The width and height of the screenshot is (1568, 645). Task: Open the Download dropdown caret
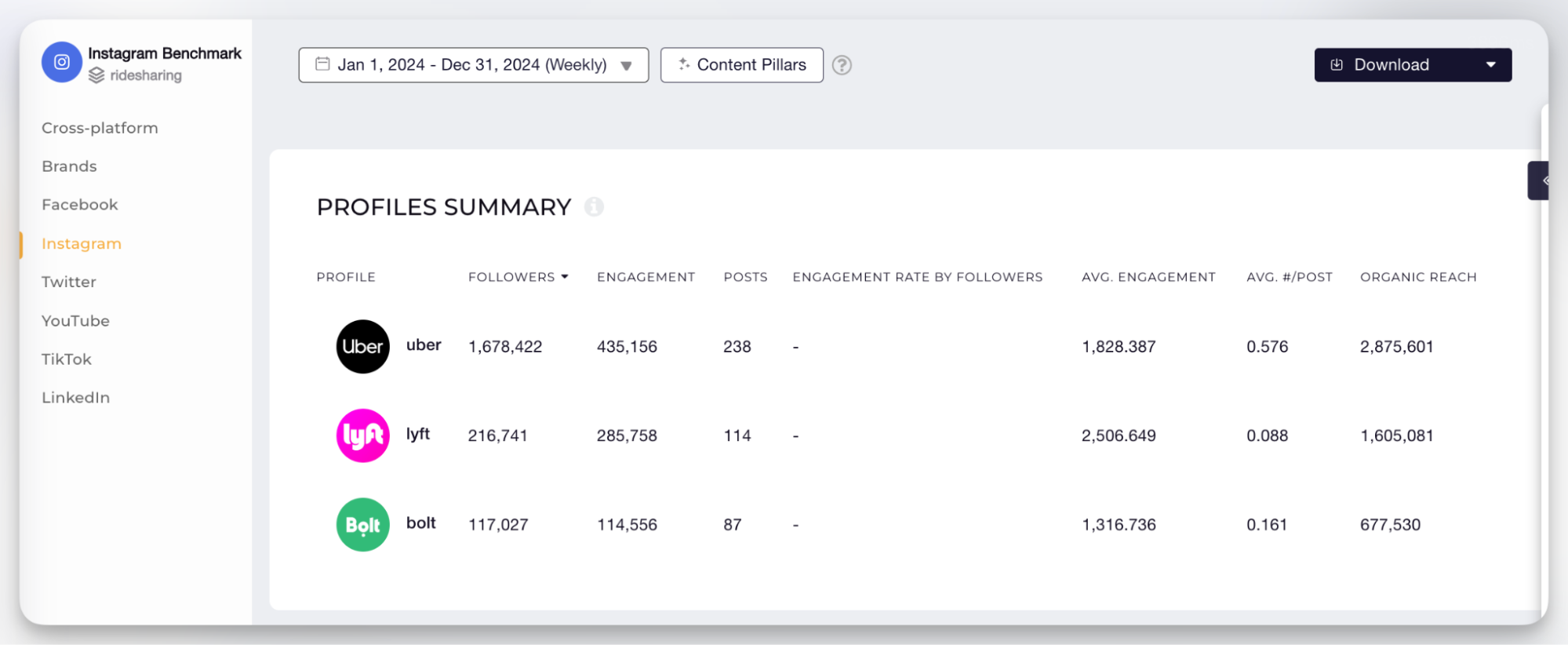coord(1490,65)
